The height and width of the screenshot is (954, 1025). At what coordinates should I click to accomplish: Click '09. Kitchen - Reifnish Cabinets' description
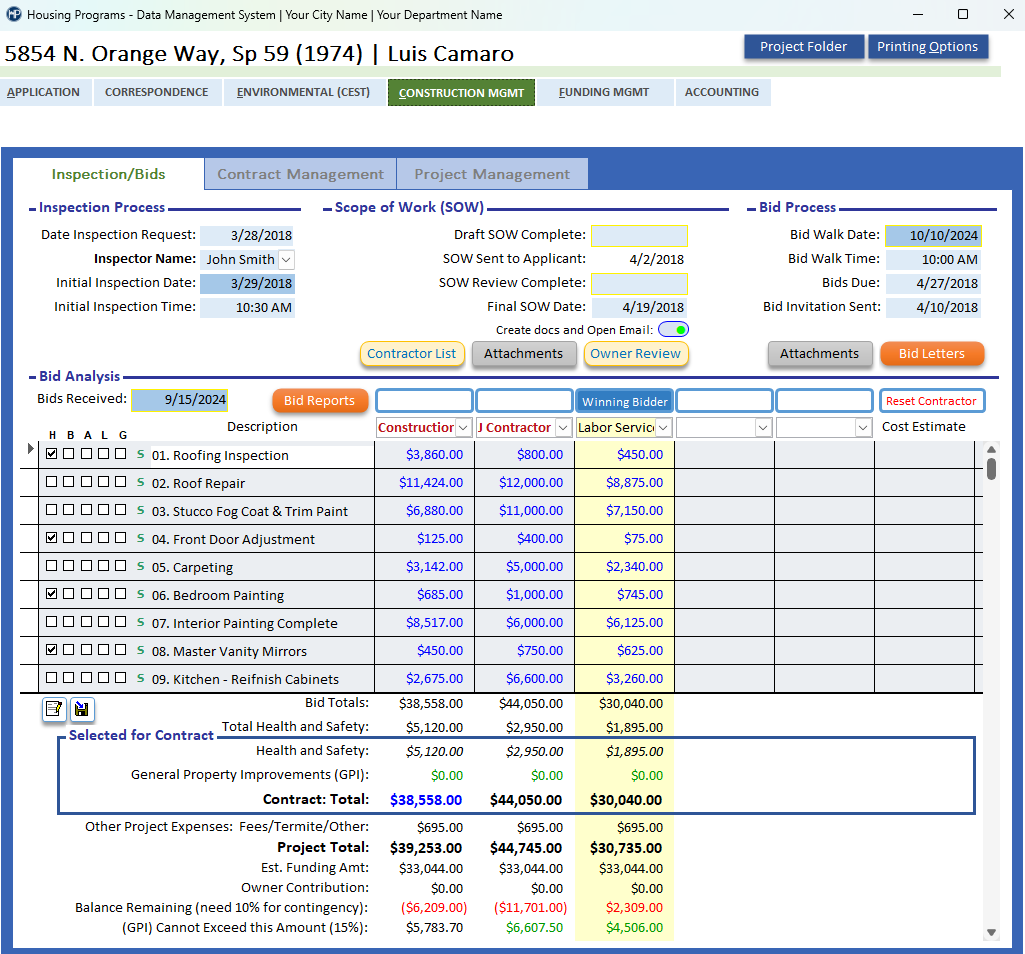[x=245, y=679]
